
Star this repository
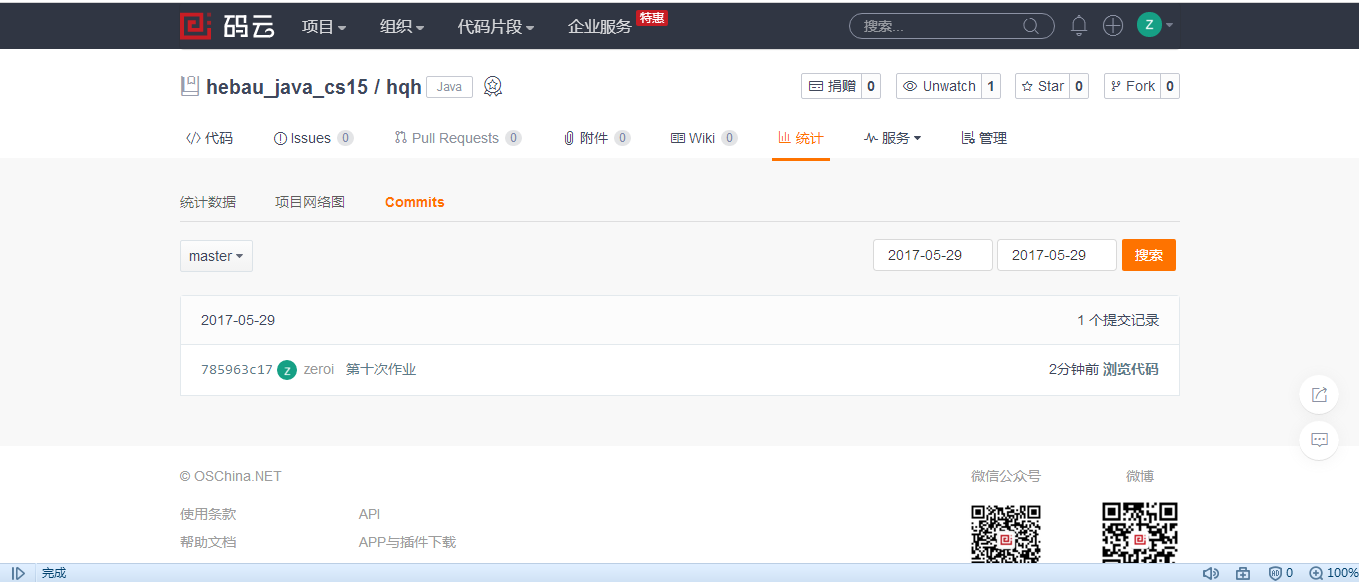(x=1042, y=86)
